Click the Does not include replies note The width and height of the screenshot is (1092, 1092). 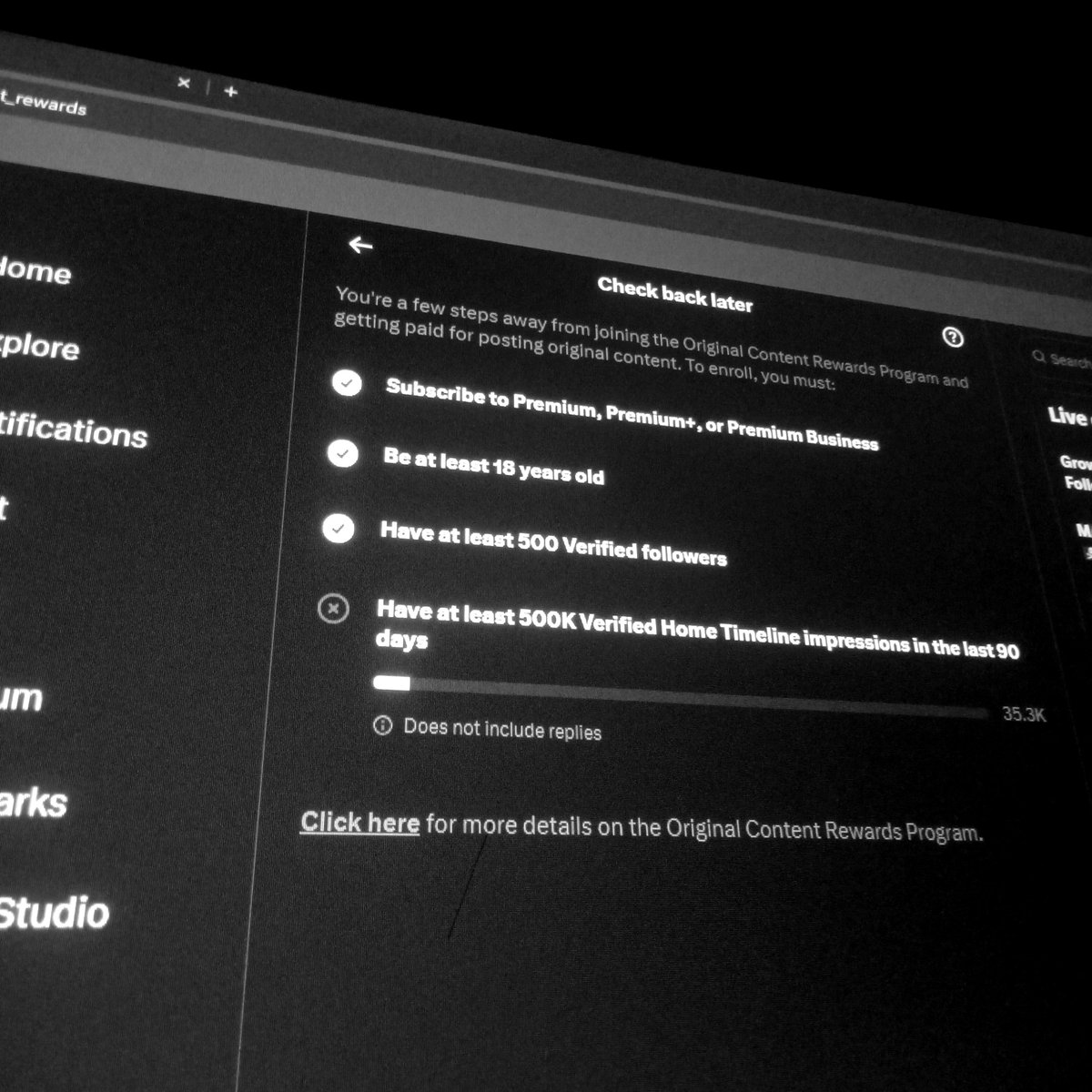[502, 730]
